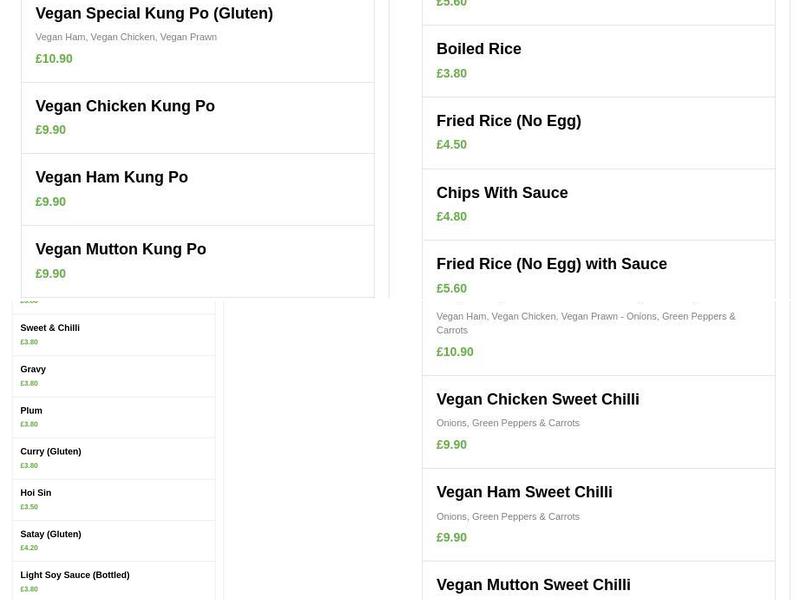Screen dimensions: 800x600
Task: Pick the Sweet & Chilli sauce option
Action: (x=50, y=328)
